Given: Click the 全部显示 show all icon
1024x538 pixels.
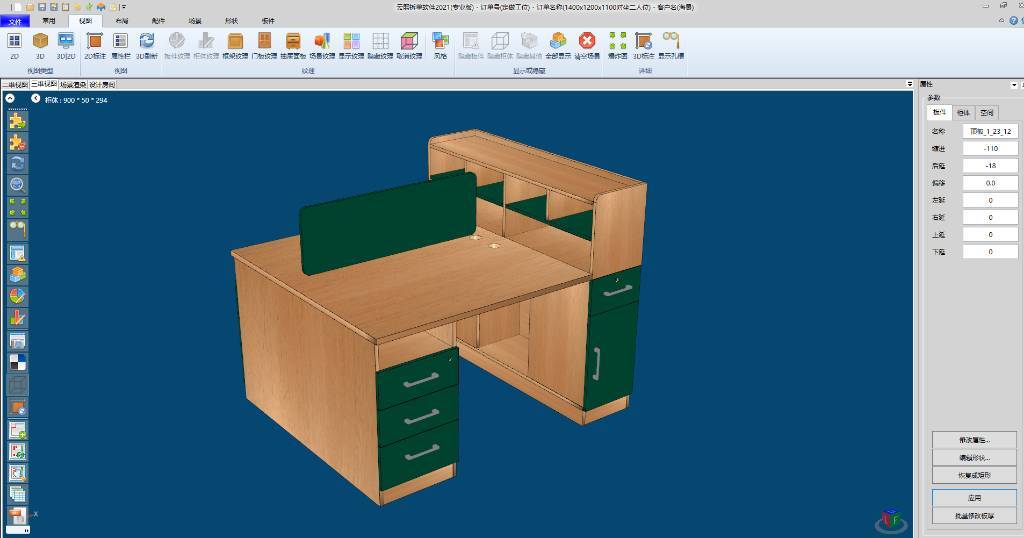Looking at the screenshot, I should 558,42.
